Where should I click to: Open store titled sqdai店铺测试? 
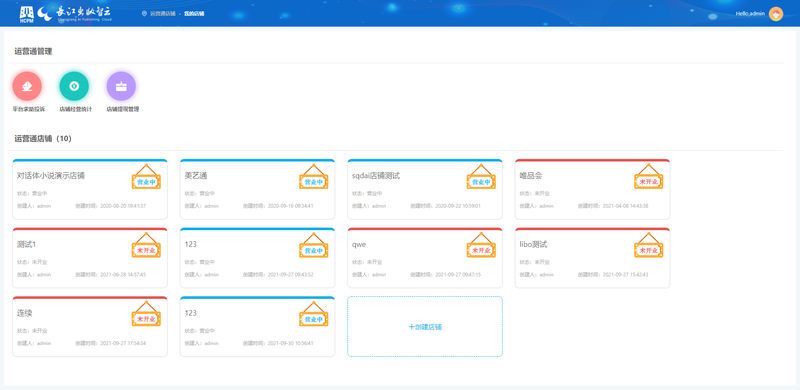tap(376, 176)
